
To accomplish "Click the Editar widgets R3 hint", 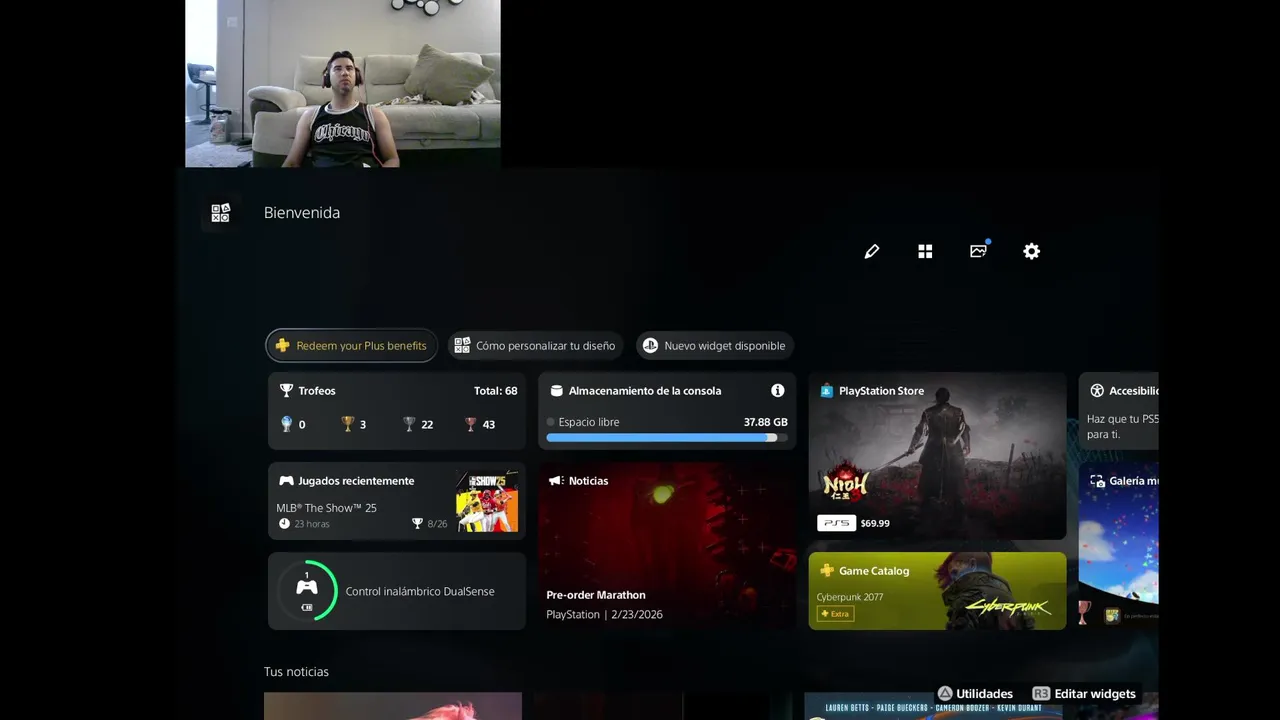I will [x=1084, y=694].
